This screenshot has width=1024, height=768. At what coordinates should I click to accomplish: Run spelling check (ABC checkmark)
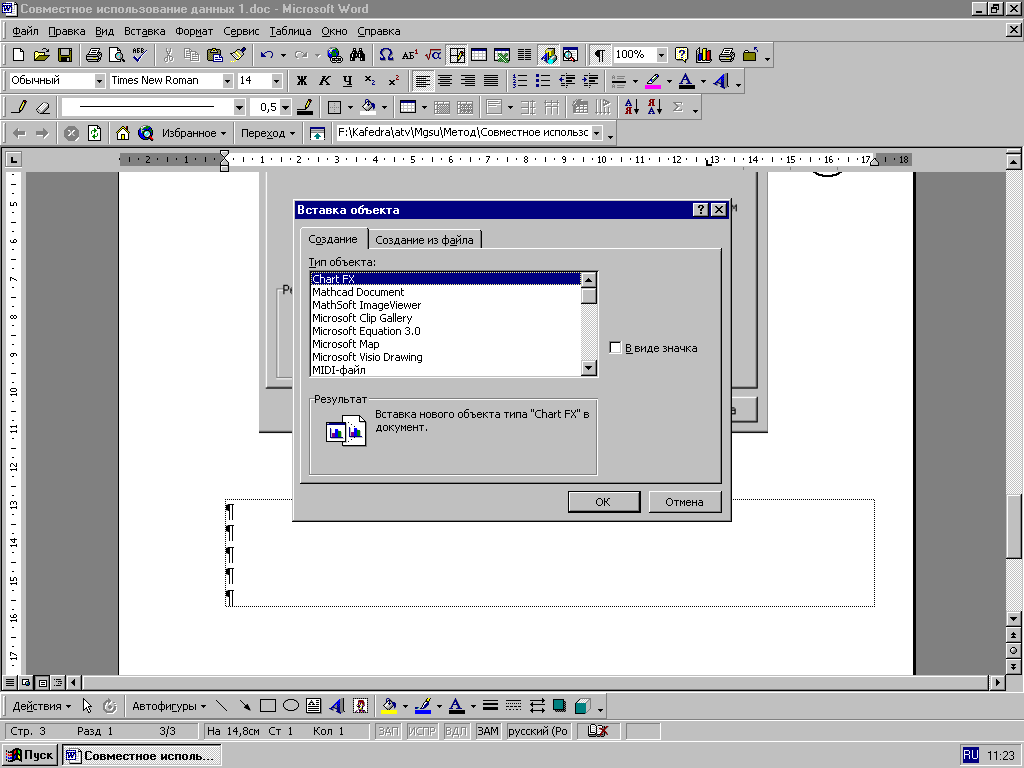point(139,55)
